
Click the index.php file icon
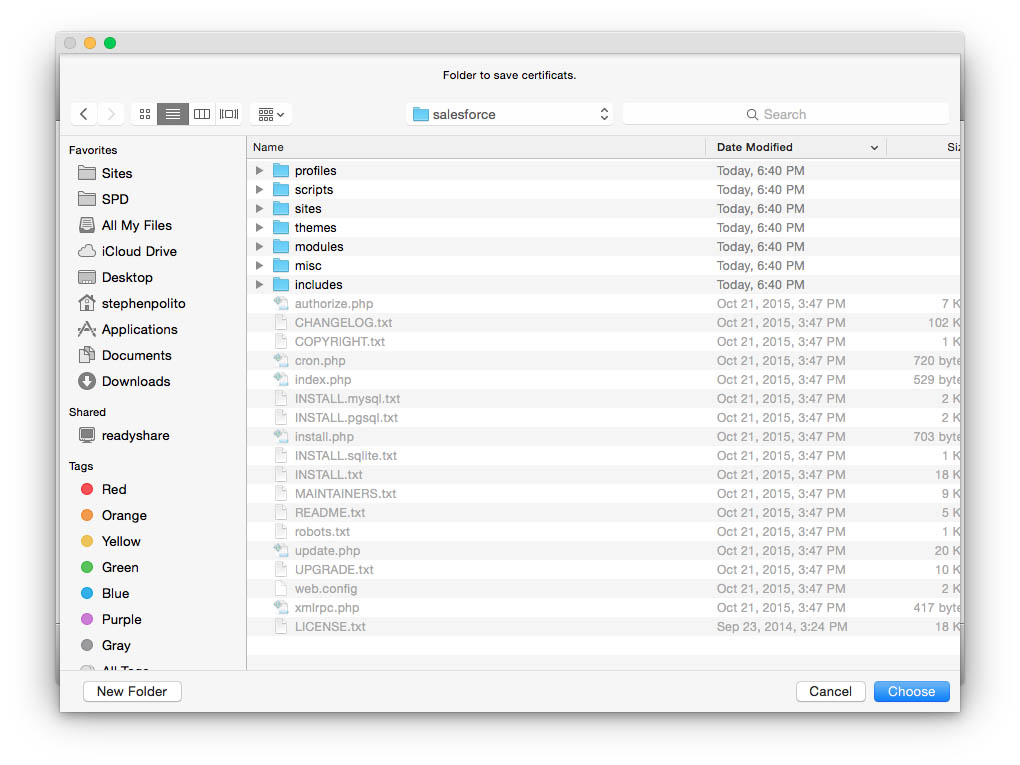pyautogui.click(x=281, y=379)
